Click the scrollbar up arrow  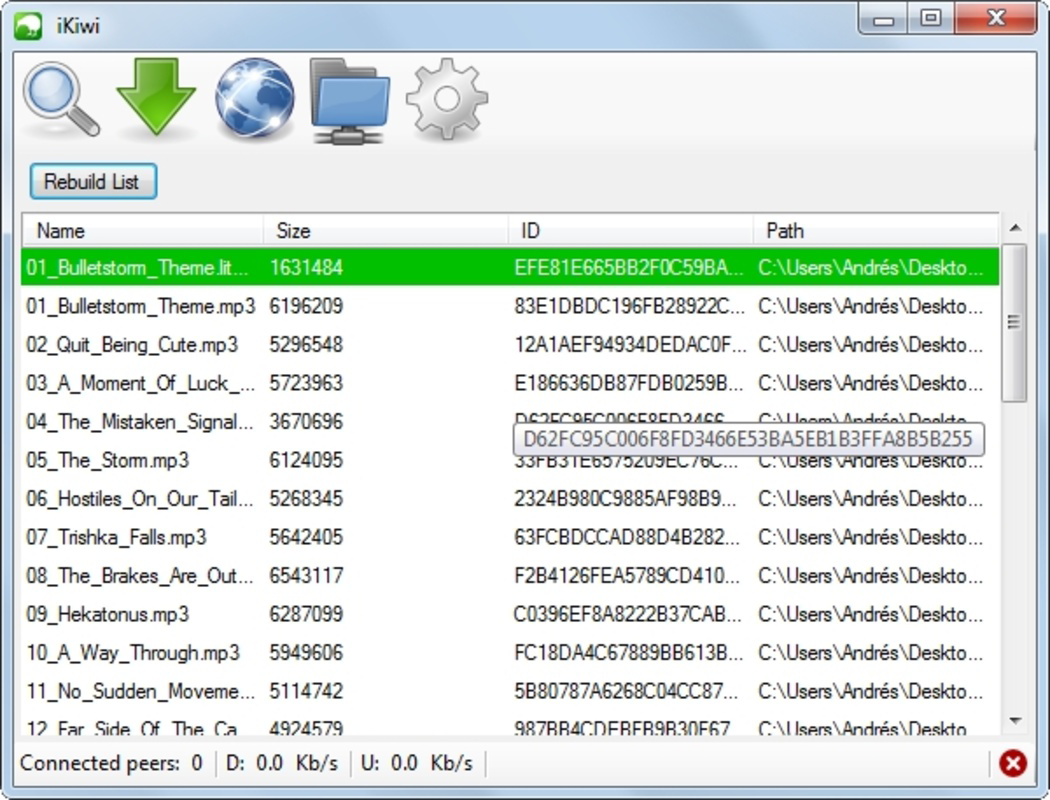[1015, 228]
